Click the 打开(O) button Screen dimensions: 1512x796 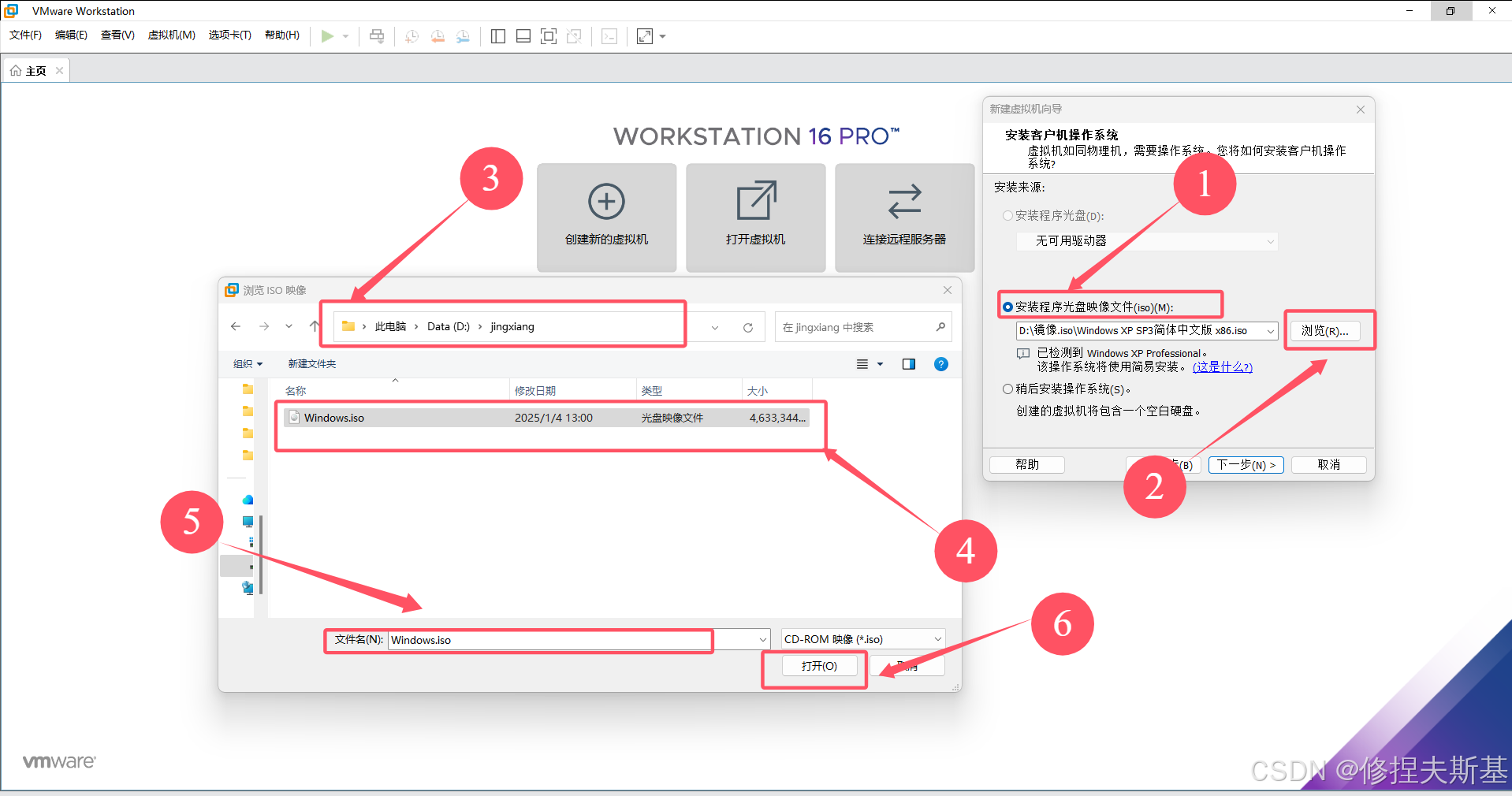(818, 665)
